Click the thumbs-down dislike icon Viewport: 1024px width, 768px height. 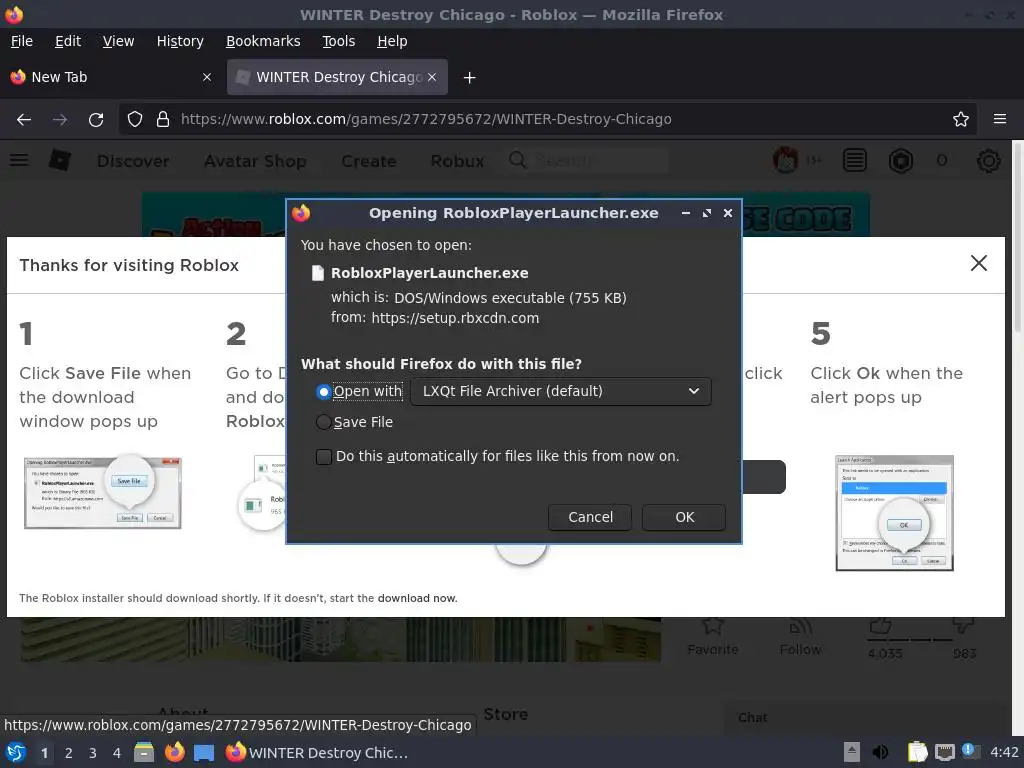click(x=963, y=626)
